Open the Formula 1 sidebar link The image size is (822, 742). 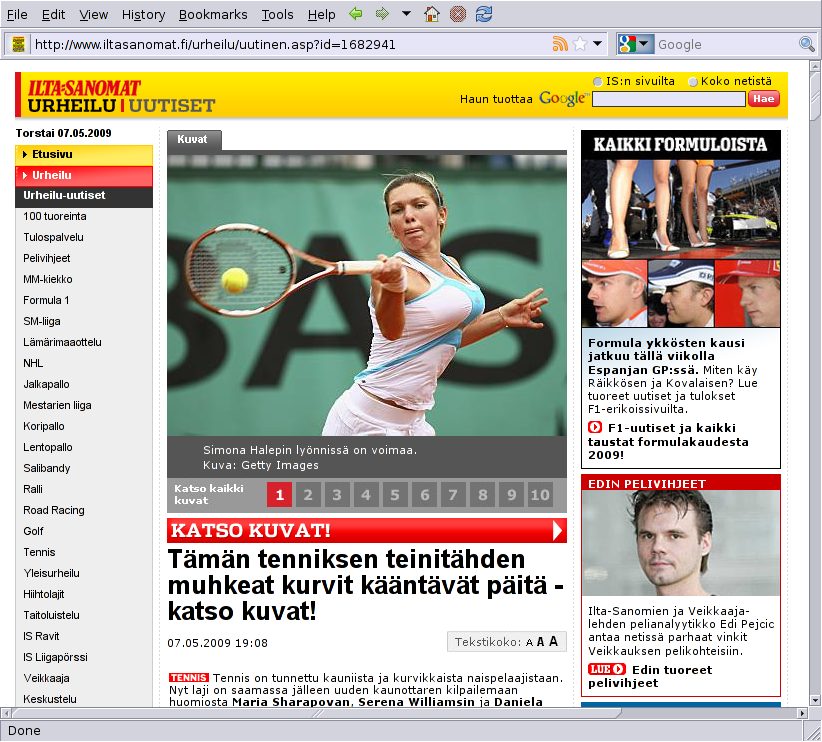point(46,300)
